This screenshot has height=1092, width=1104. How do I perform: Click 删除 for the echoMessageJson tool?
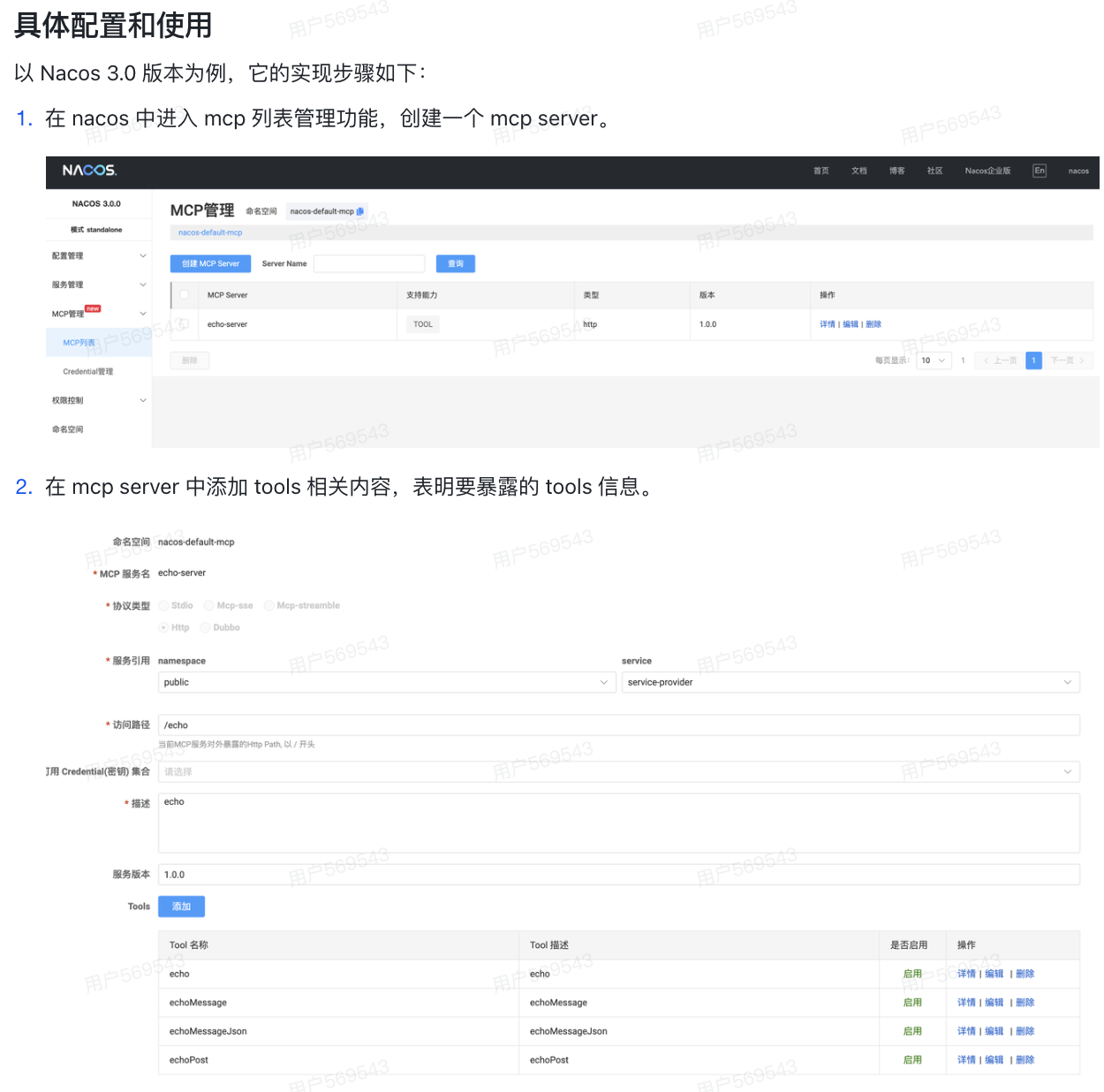(1025, 1031)
